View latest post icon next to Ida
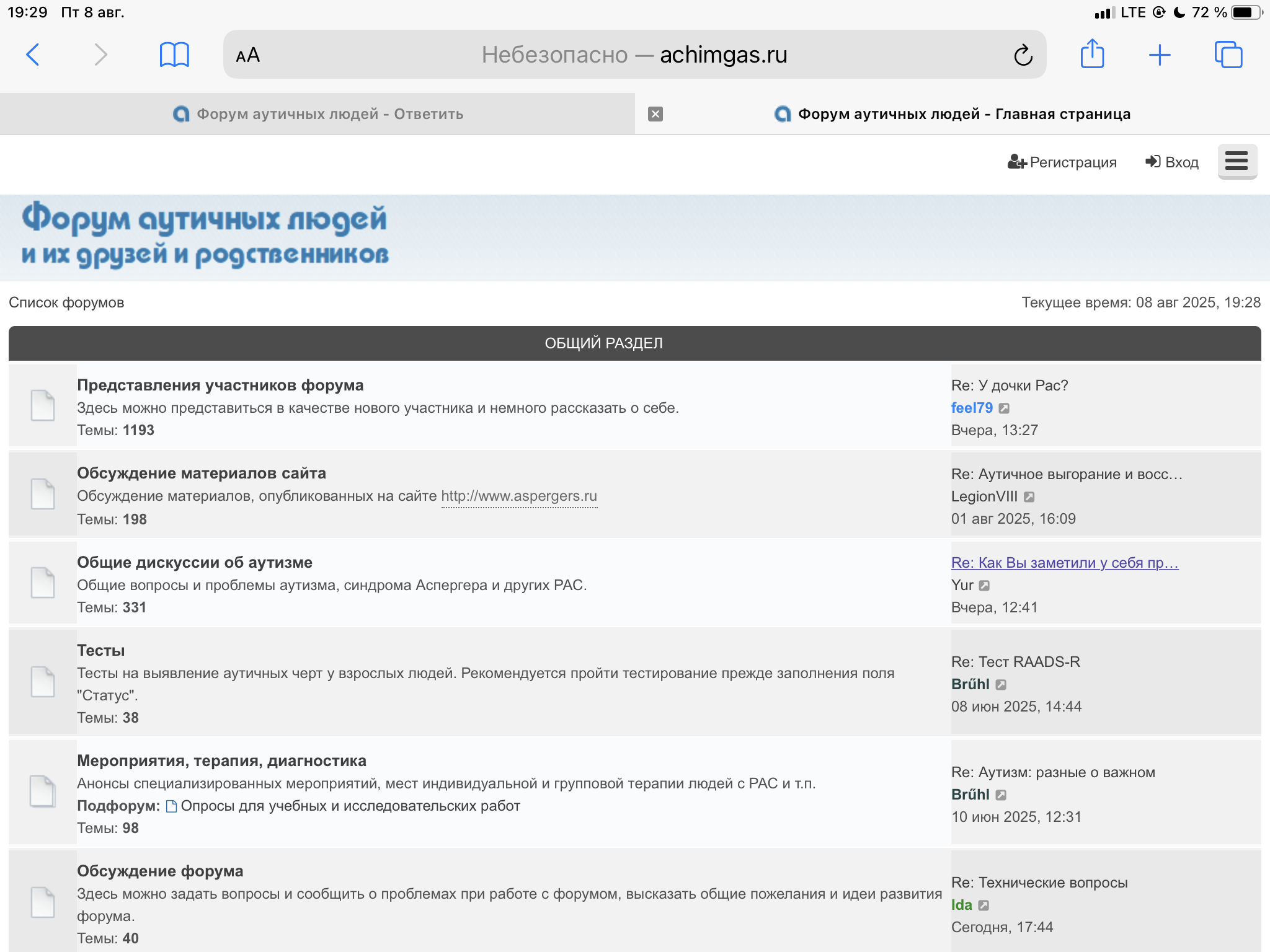 pyautogui.click(x=984, y=906)
